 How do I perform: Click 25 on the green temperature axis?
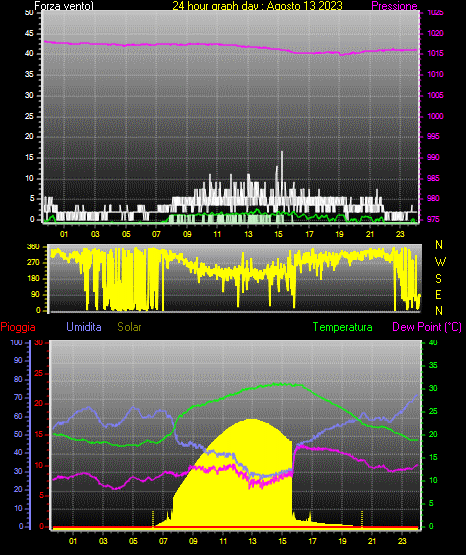(433, 411)
